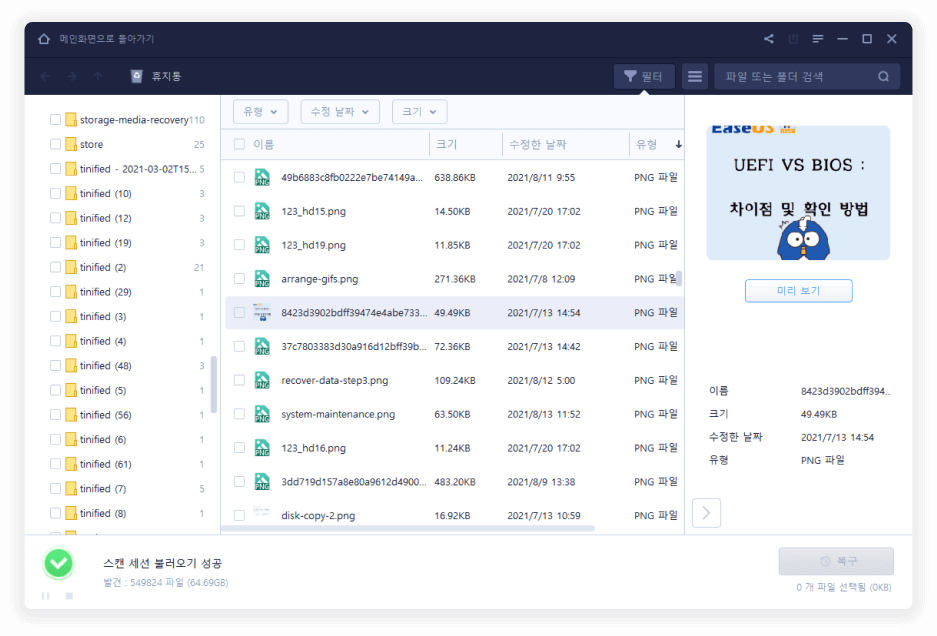
Task: Tick the checkbox for recover-data-step3.png
Action: tap(239, 380)
